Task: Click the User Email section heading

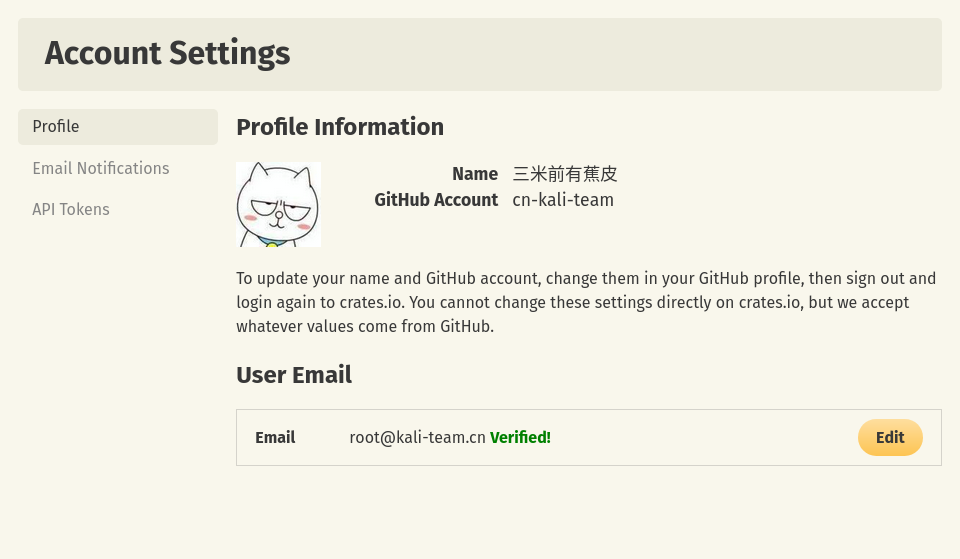Action: (294, 375)
